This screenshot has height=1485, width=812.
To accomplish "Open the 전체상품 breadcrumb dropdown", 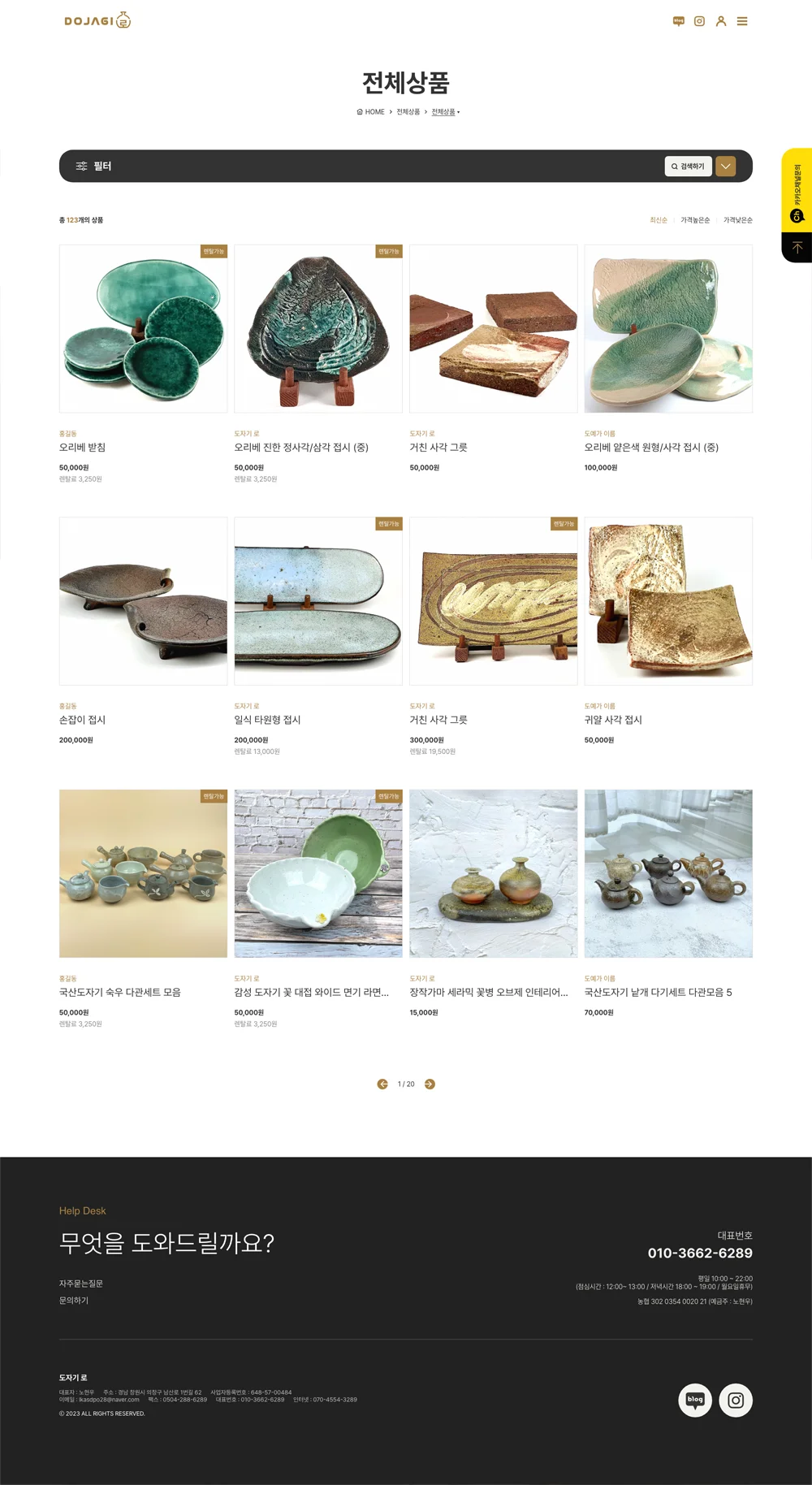I will 445,112.
